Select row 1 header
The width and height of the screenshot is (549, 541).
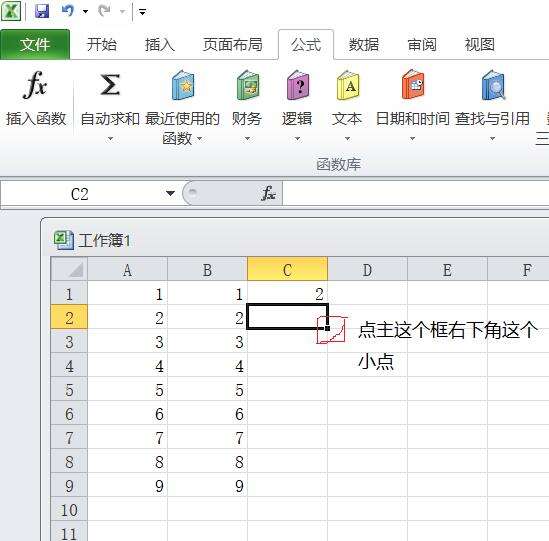pos(69,294)
